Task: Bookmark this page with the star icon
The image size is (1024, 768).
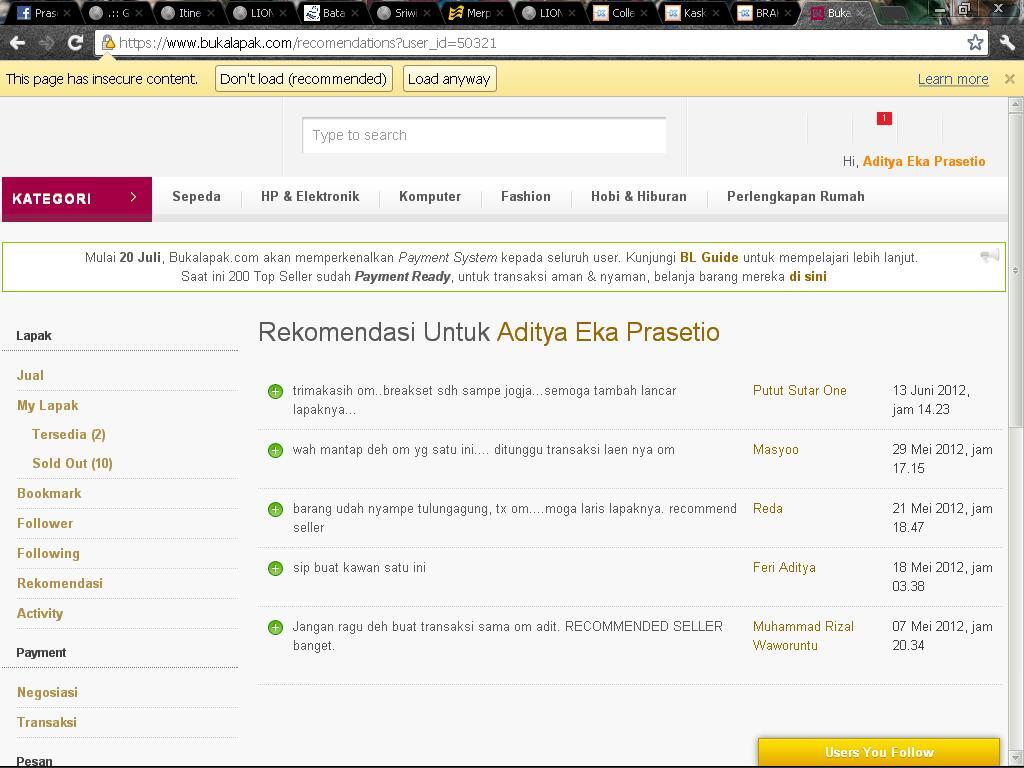Action: (x=975, y=43)
